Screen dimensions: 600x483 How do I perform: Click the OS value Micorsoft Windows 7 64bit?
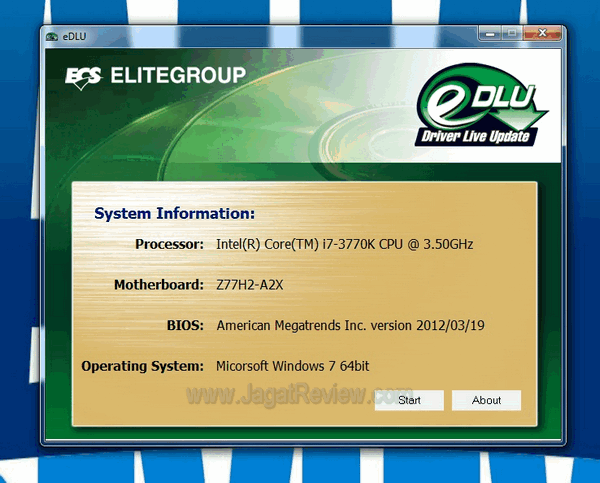293,366
